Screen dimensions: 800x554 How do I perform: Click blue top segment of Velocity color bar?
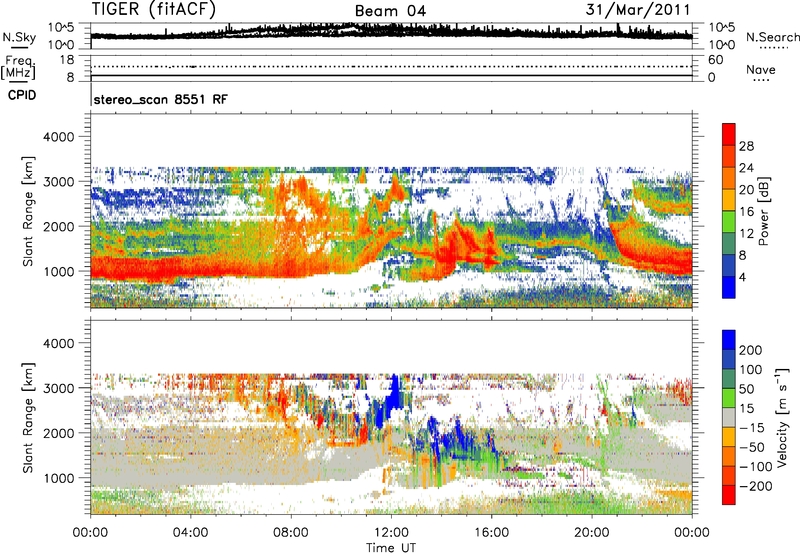(729, 340)
